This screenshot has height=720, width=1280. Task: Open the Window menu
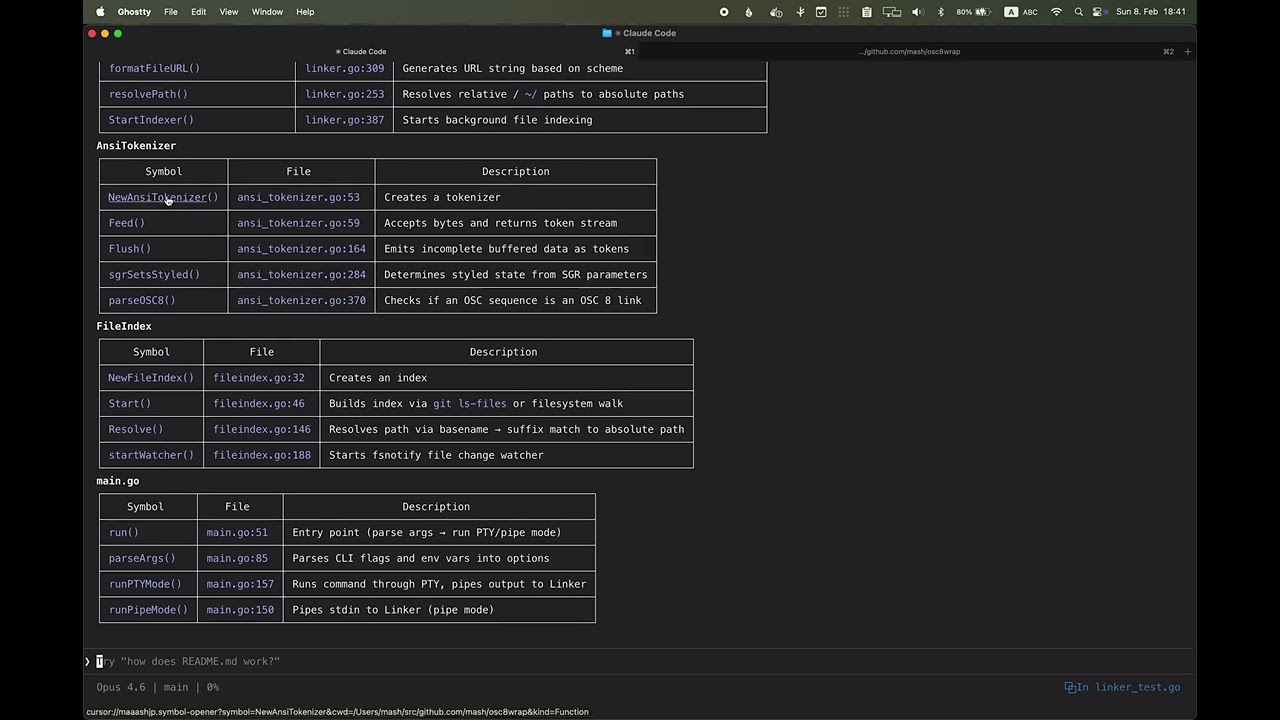[267, 12]
